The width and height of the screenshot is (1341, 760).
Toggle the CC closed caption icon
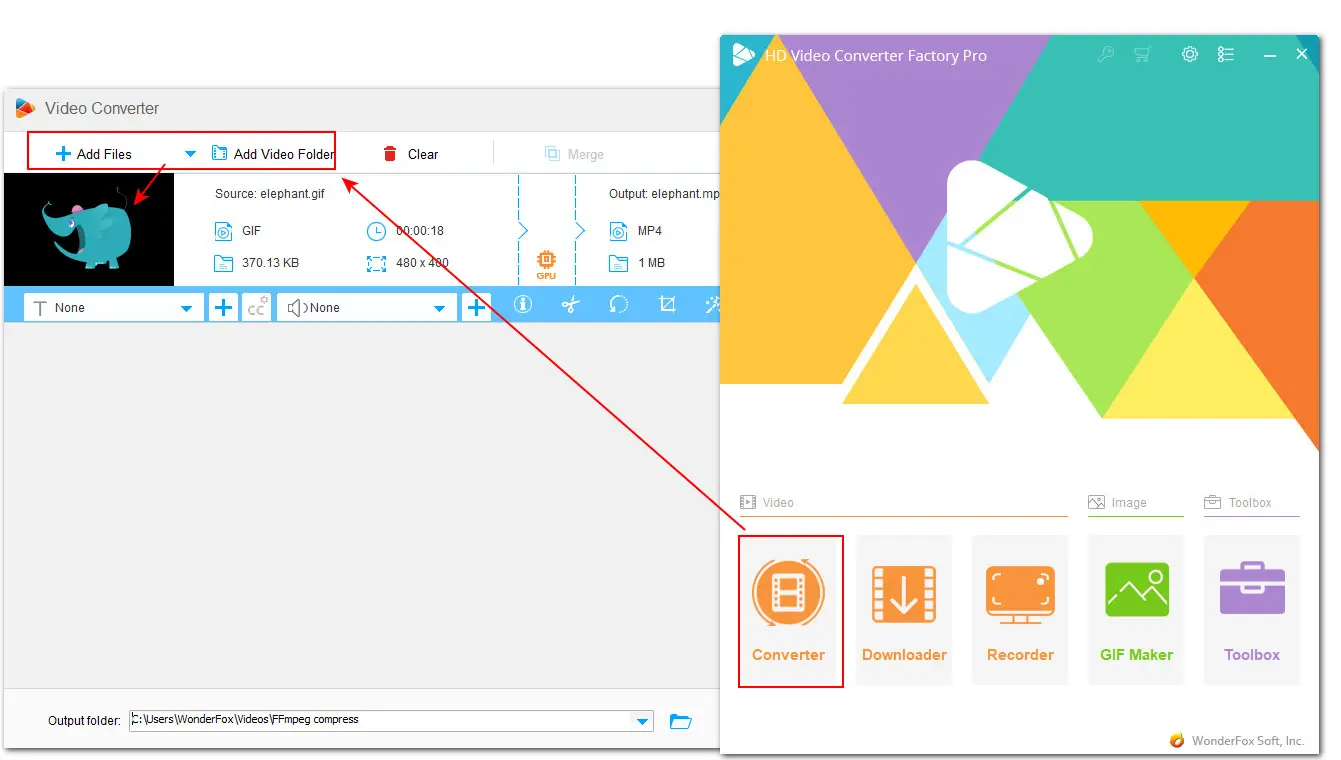[257, 307]
